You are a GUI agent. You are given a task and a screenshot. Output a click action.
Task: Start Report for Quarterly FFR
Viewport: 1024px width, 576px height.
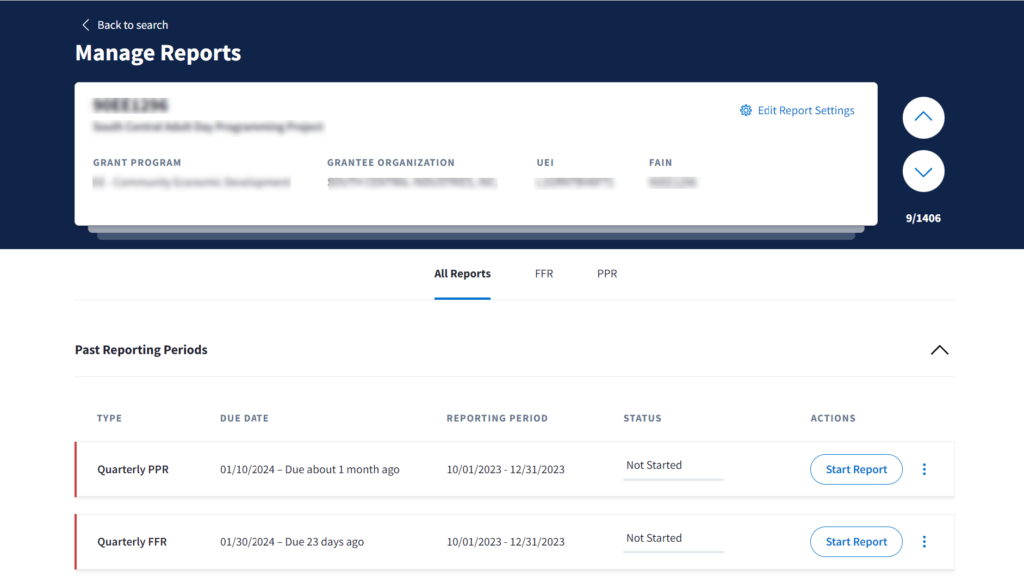856,542
